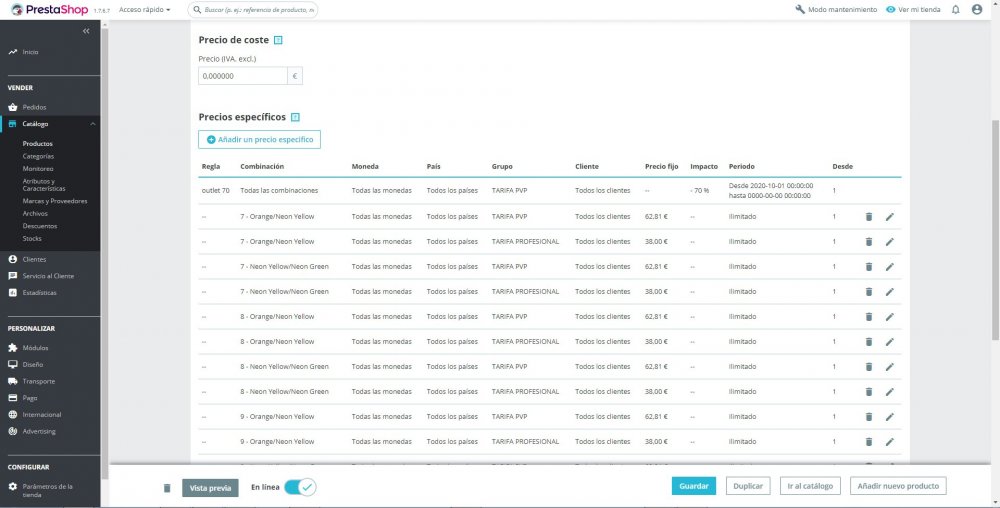Delete the 8 - Orange/Neon Yellow TARIFA PVP price
The width and height of the screenshot is (1000, 508).
point(869,317)
